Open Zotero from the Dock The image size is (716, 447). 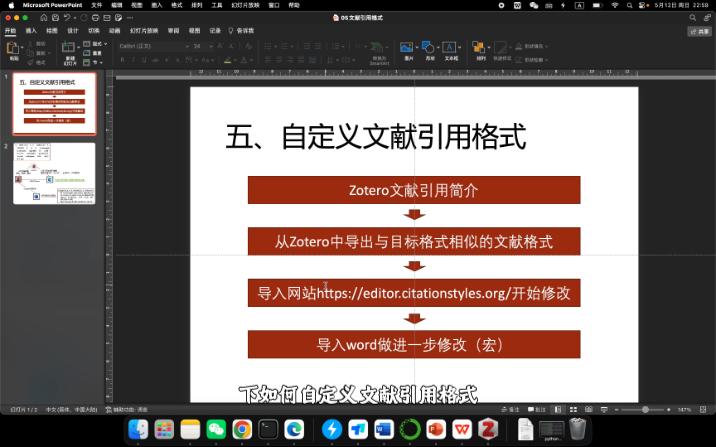tap(488, 430)
